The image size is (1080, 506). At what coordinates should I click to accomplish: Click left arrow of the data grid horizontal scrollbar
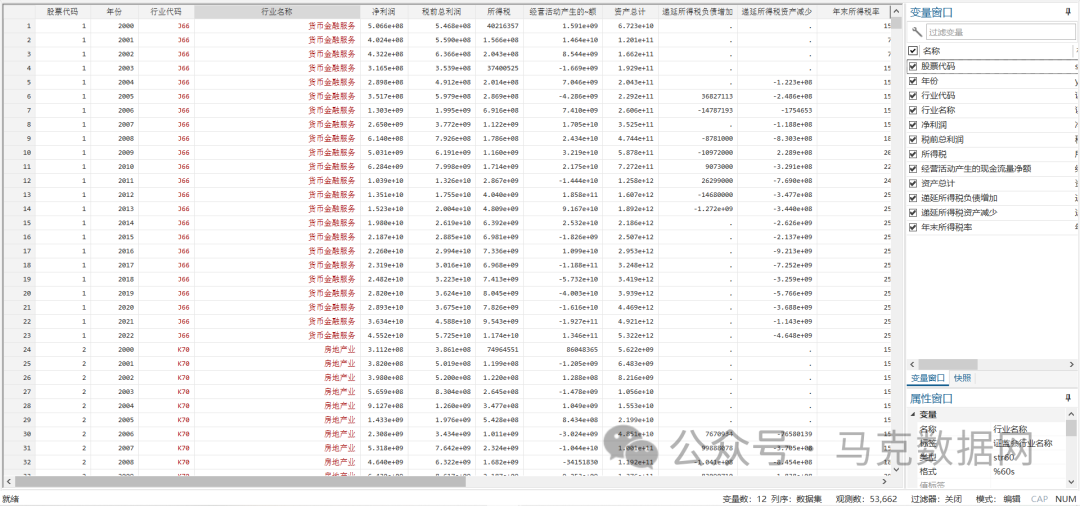(8, 481)
